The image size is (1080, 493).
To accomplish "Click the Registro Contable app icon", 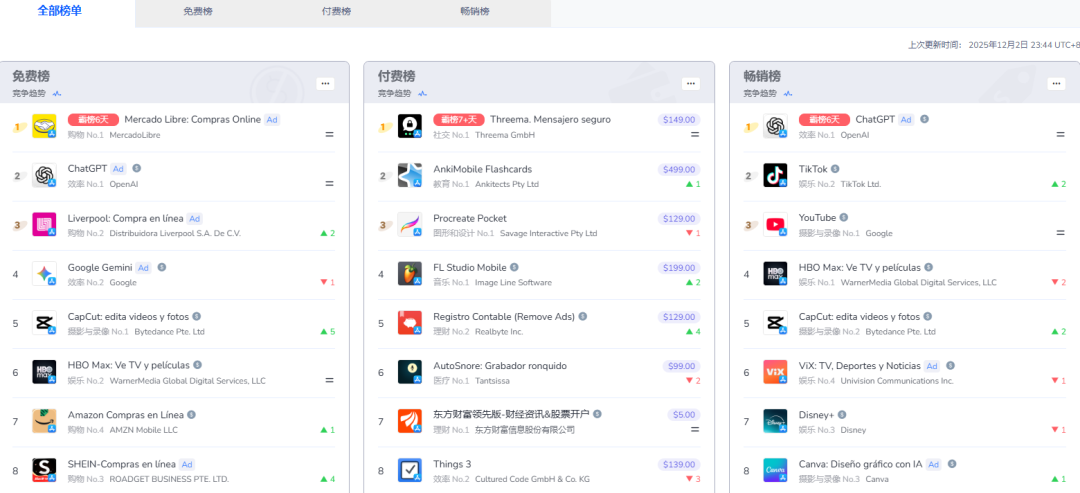I will click(x=410, y=323).
